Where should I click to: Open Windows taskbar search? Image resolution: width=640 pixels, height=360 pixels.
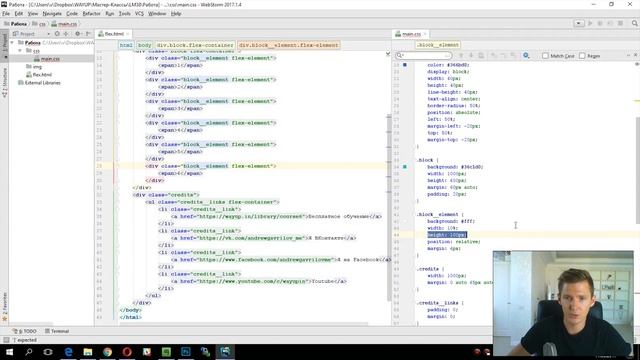click(x=29, y=352)
